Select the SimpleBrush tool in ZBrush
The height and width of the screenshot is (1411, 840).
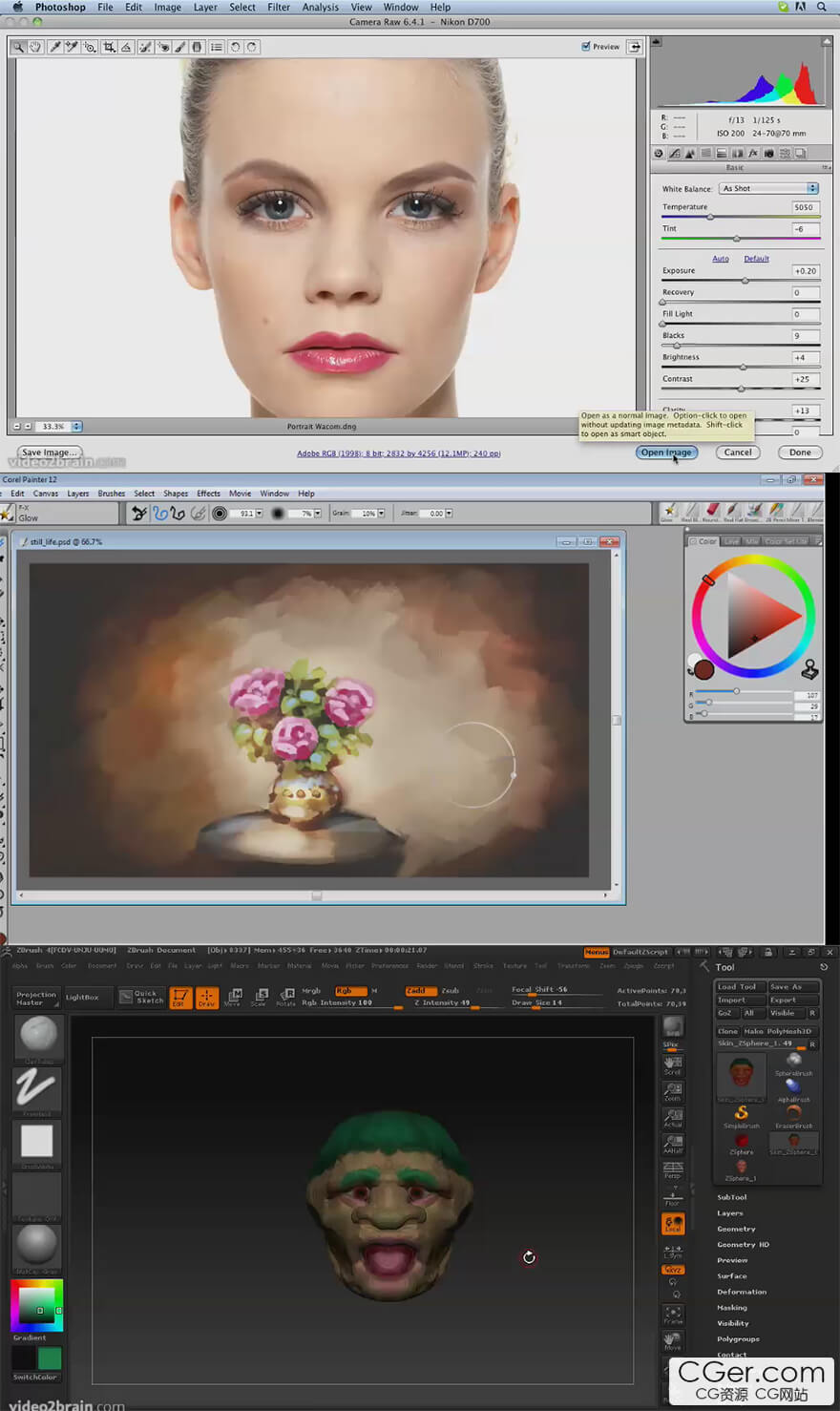coord(742,1114)
